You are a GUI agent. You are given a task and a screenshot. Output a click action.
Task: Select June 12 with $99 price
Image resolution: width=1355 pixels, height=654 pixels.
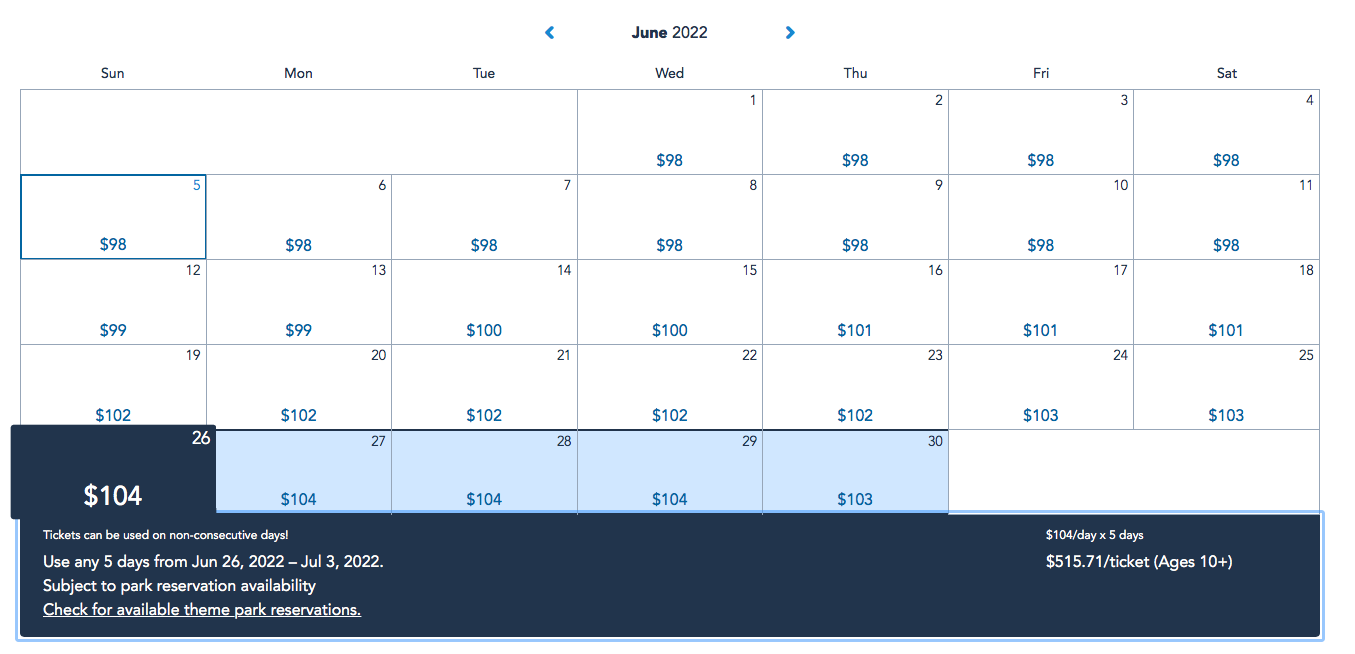tap(113, 302)
